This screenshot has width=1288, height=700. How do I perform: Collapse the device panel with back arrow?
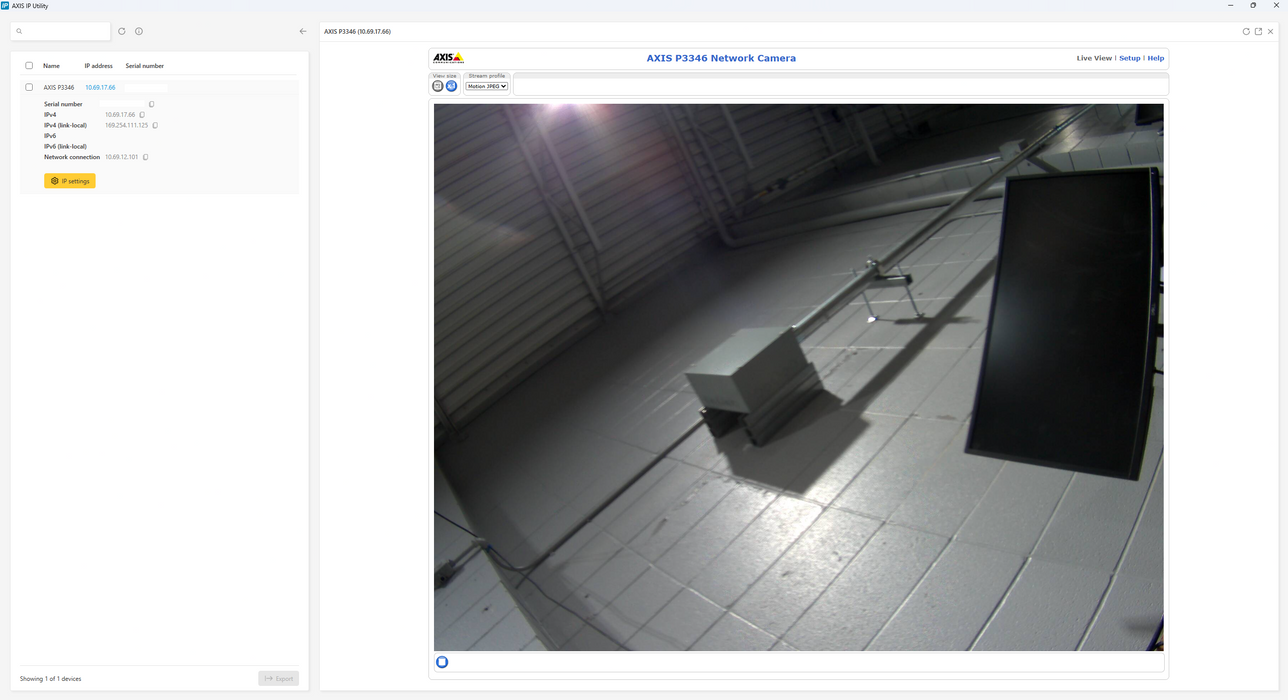(303, 31)
